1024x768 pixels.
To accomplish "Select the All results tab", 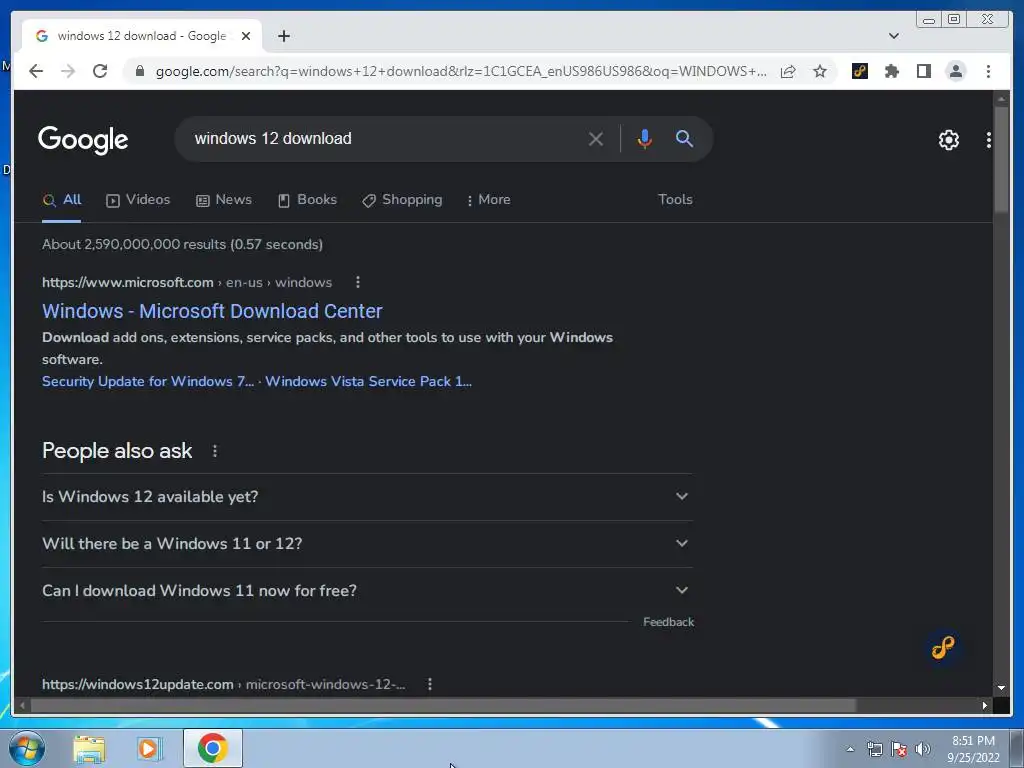I will (62, 200).
